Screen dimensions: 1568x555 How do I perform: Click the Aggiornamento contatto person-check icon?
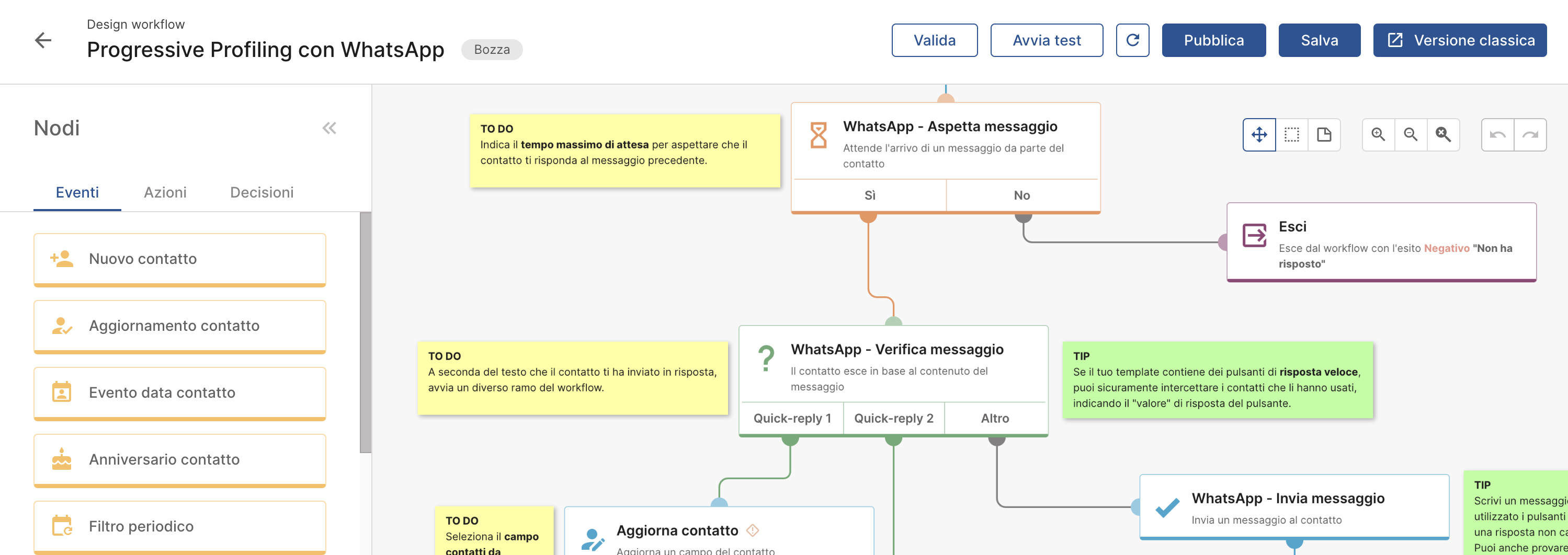[x=62, y=326]
